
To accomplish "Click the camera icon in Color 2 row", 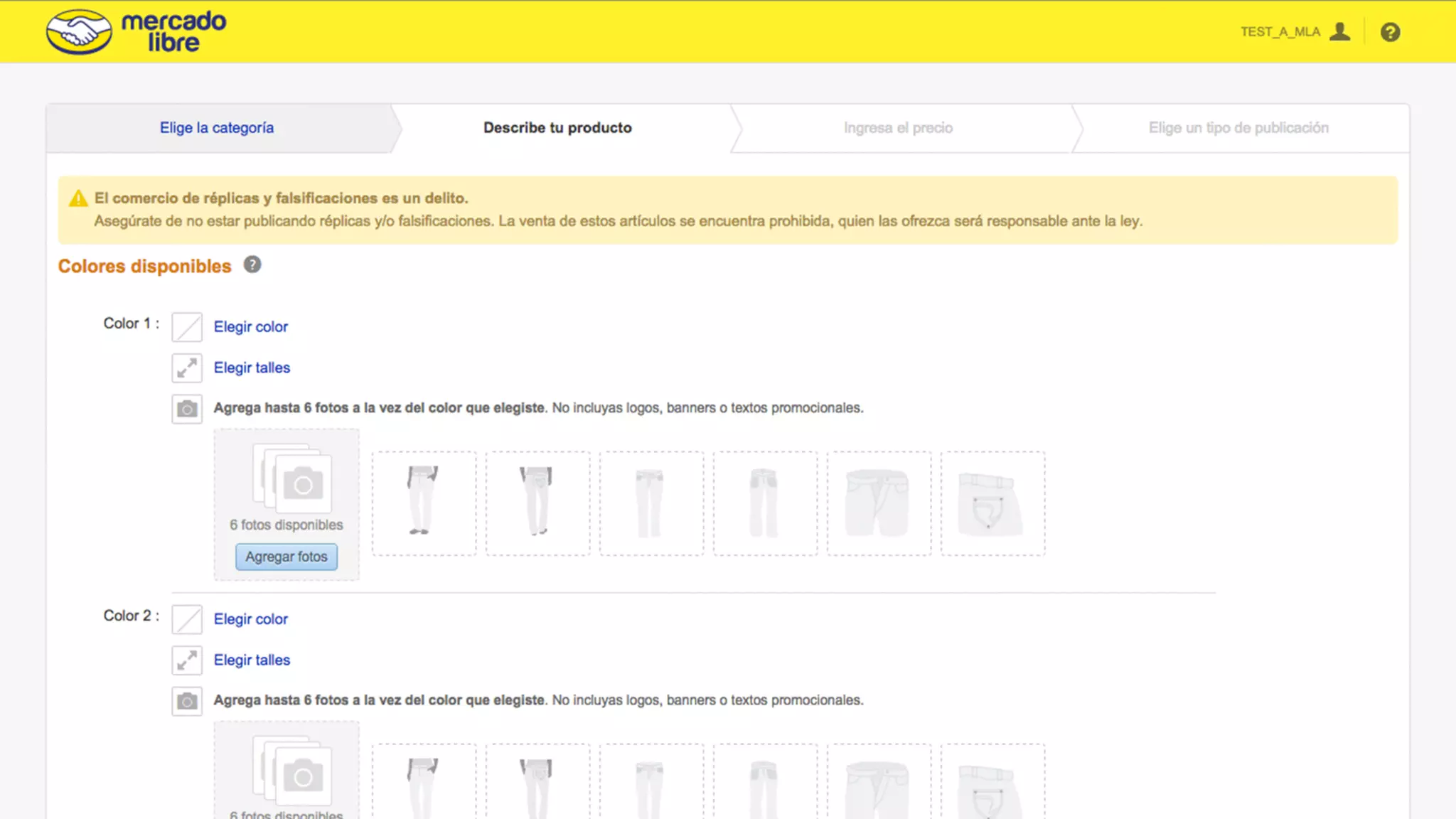I will pos(187,701).
